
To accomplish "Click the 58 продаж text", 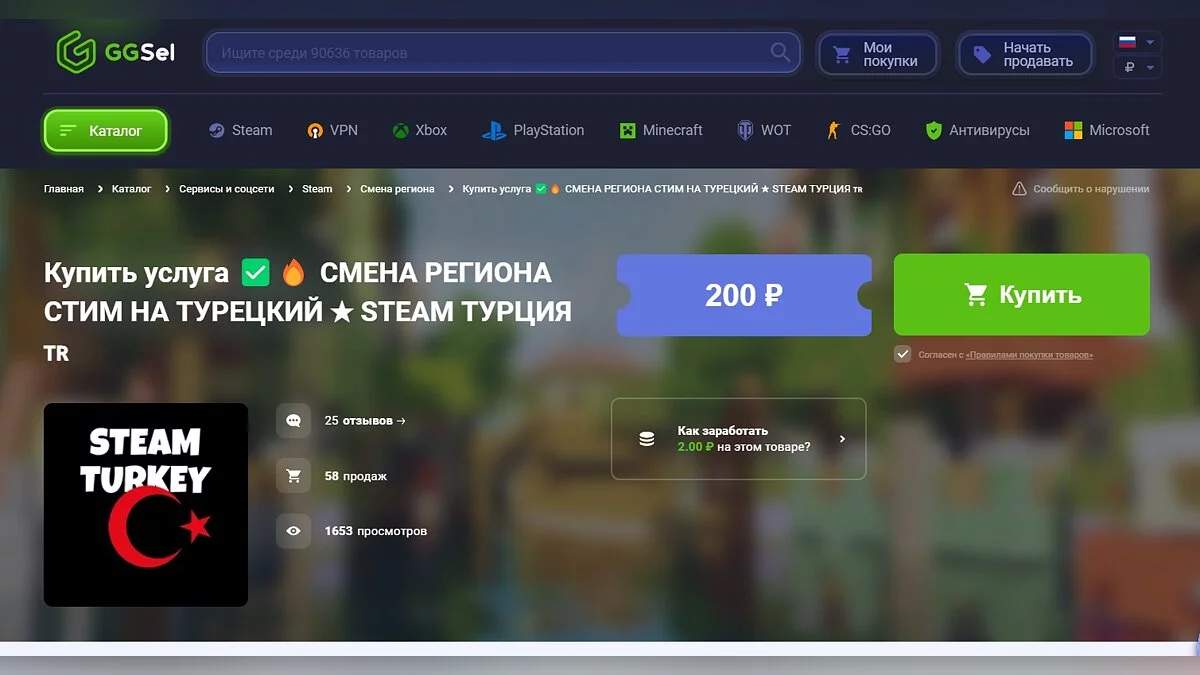I will point(356,476).
